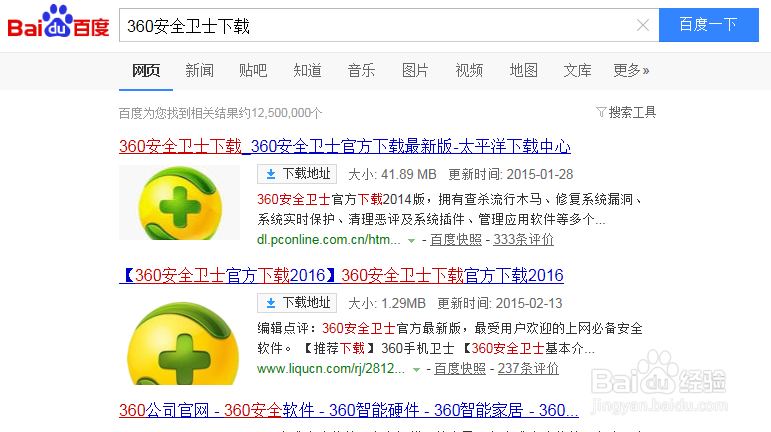
Task: Open the 【360安全卫士官方下载2016】 result title
Action: tap(341, 275)
